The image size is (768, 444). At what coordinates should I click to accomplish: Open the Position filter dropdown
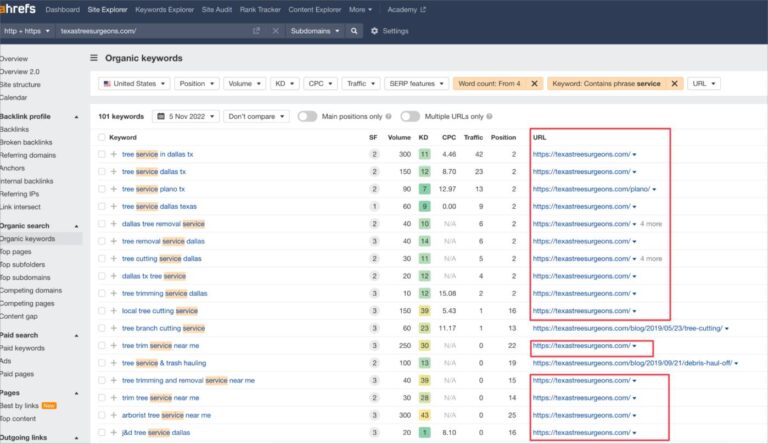click(196, 84)
